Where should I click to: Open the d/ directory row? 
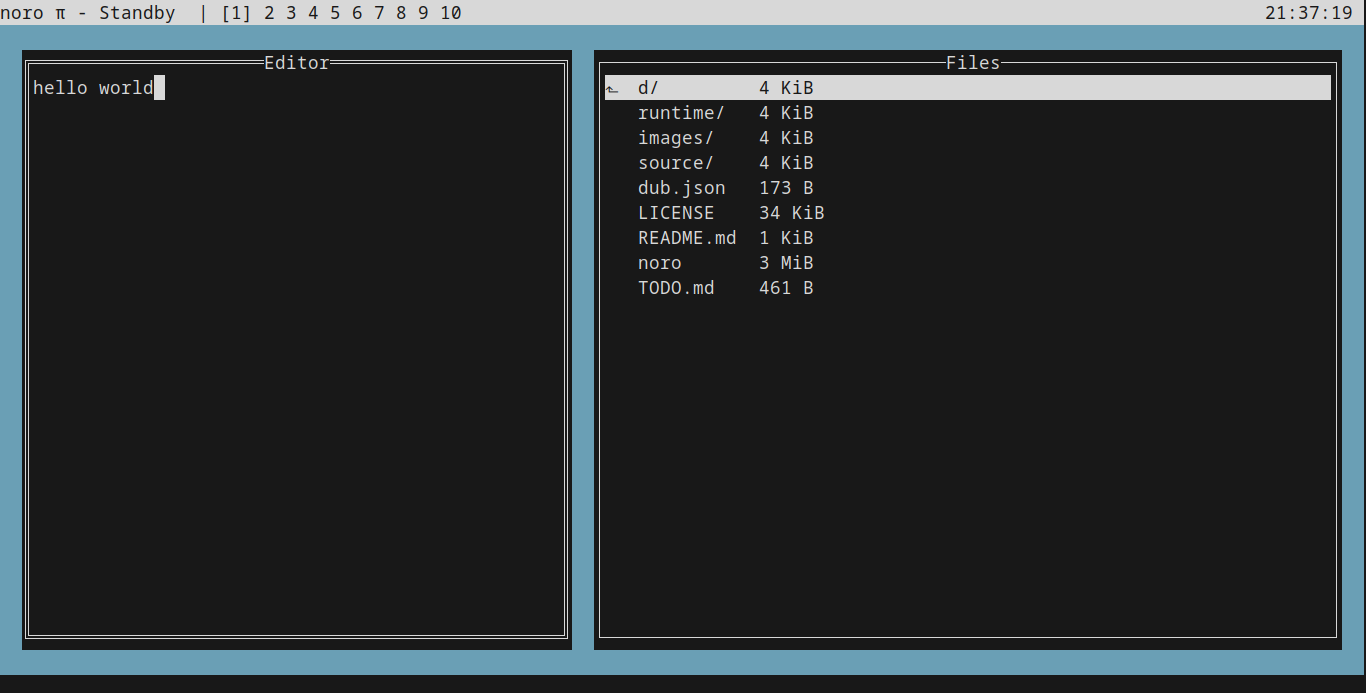pyautogui.click(x=968, y=88)
